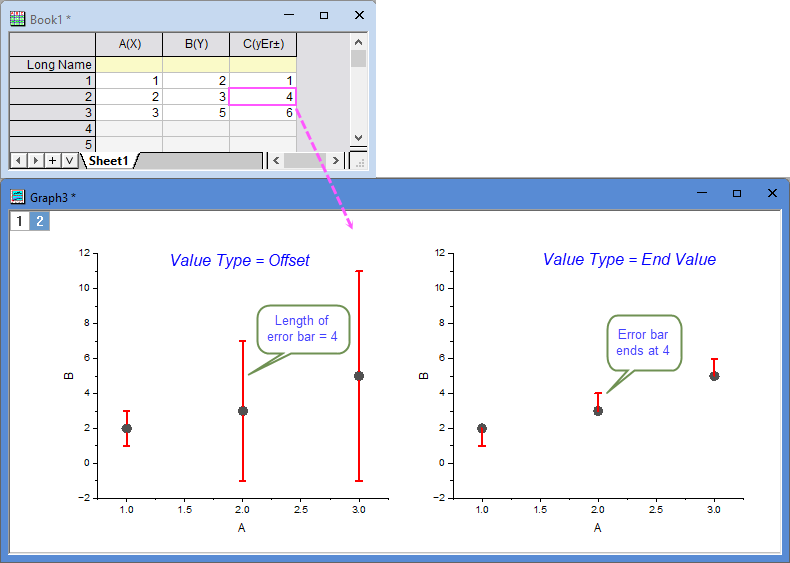This screenshot has height=563, width=790.
Task: Select column C(yEr±) header
Action: [263, 44]
